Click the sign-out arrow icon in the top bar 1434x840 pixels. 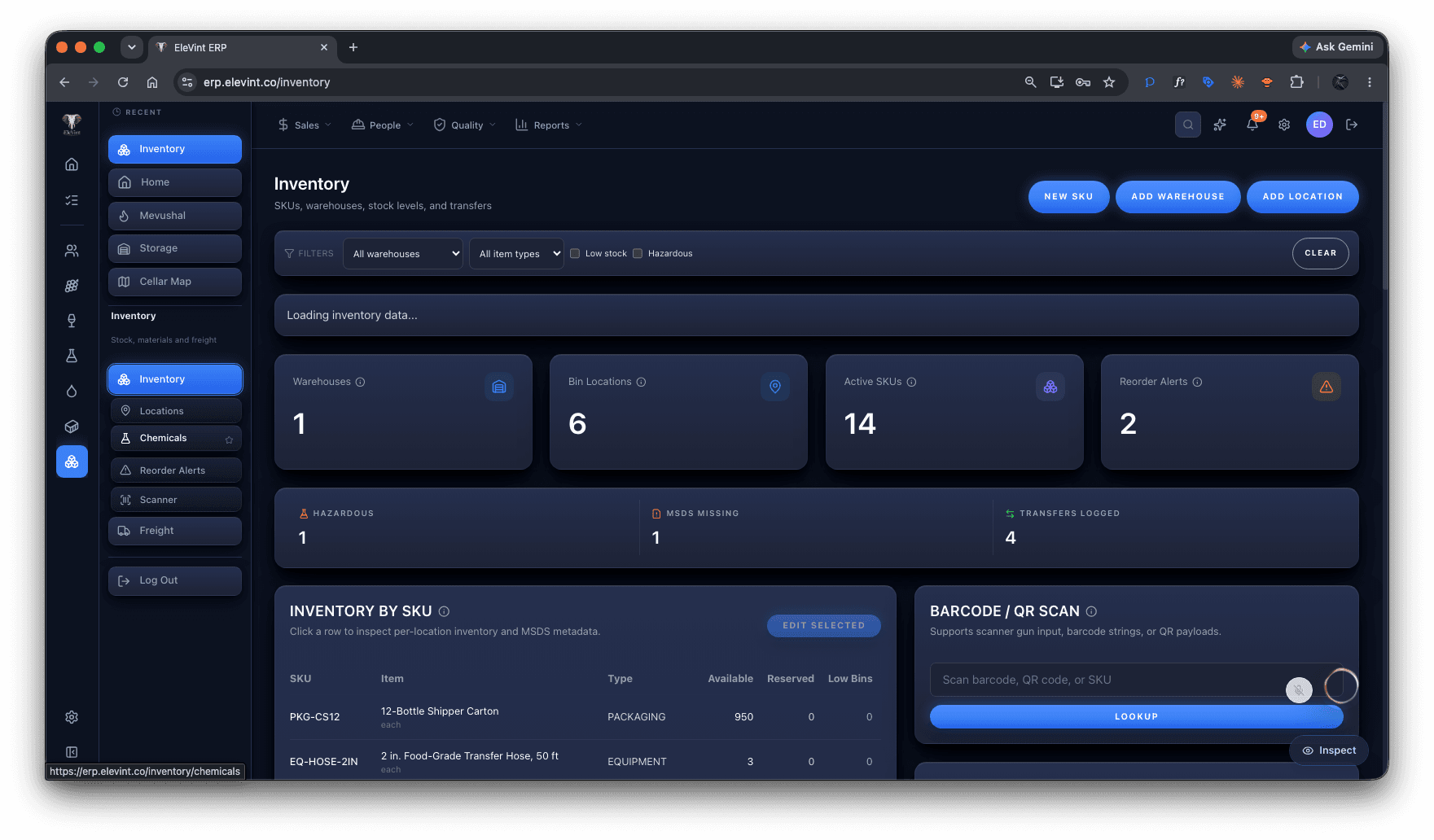coord(1352,125)
